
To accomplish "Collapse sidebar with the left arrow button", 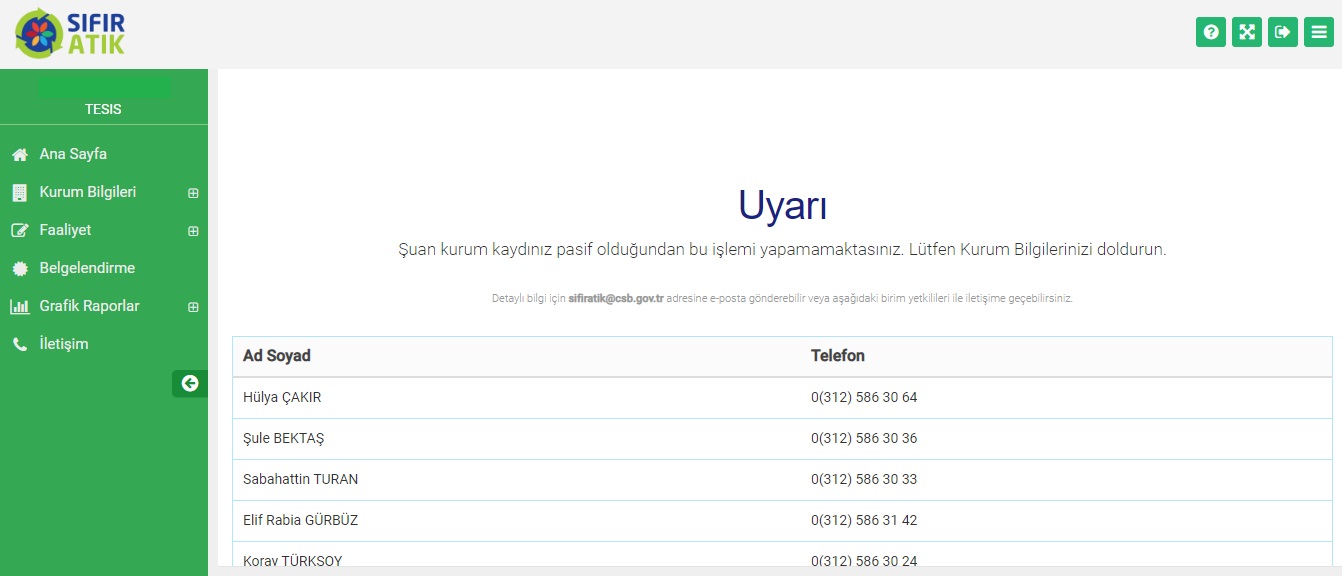I will [x=190, y=383].
